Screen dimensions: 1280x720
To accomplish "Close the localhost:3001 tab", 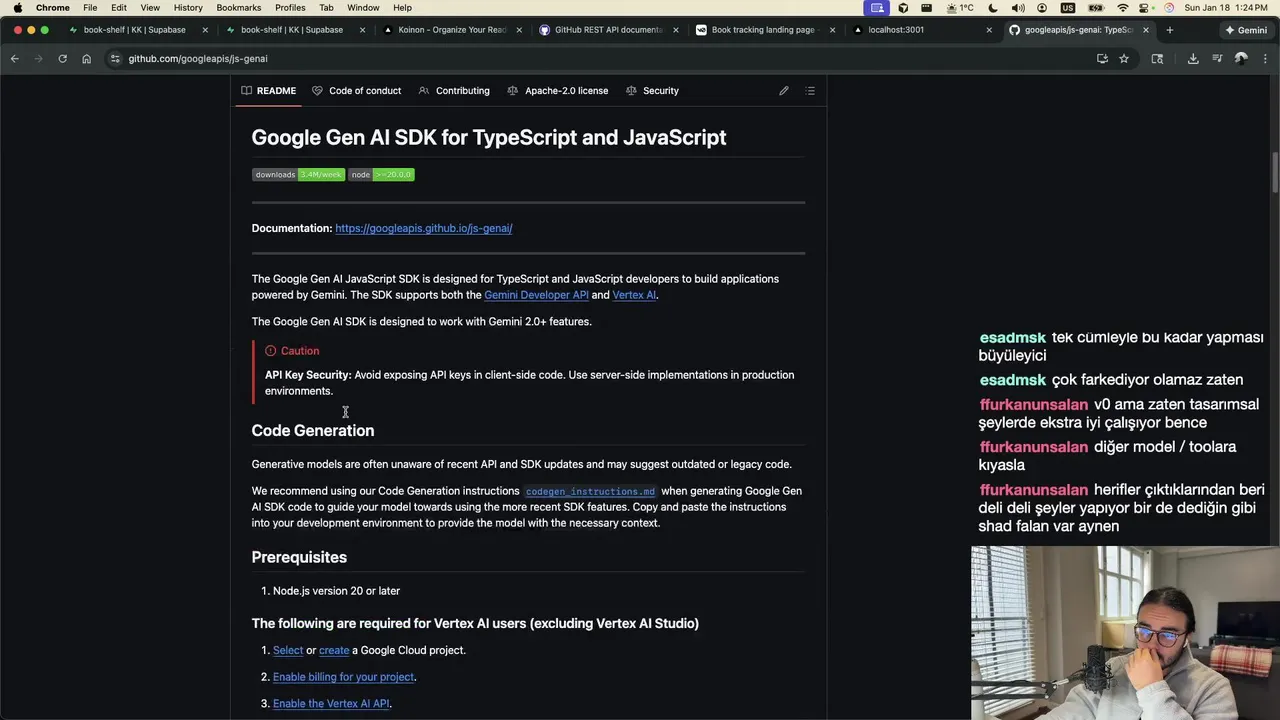I will (x=989, y=30).
